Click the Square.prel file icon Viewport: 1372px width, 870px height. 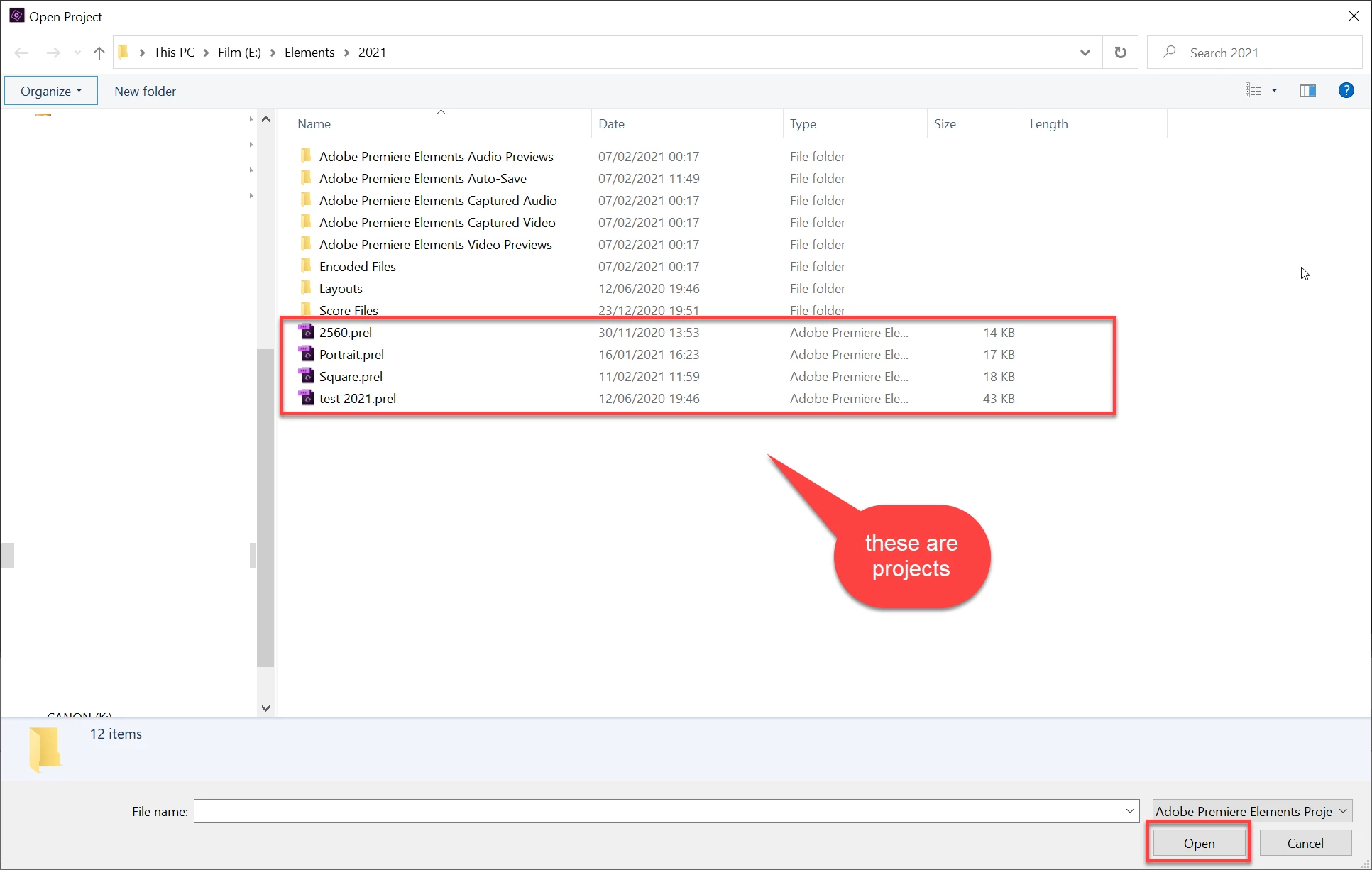pos(306,376)
